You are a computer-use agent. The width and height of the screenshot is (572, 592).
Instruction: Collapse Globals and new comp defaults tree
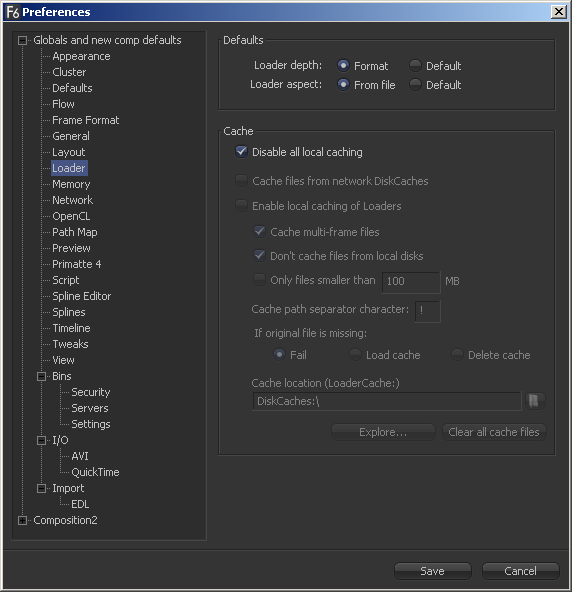pyautogui.click(x=23, y=40)
